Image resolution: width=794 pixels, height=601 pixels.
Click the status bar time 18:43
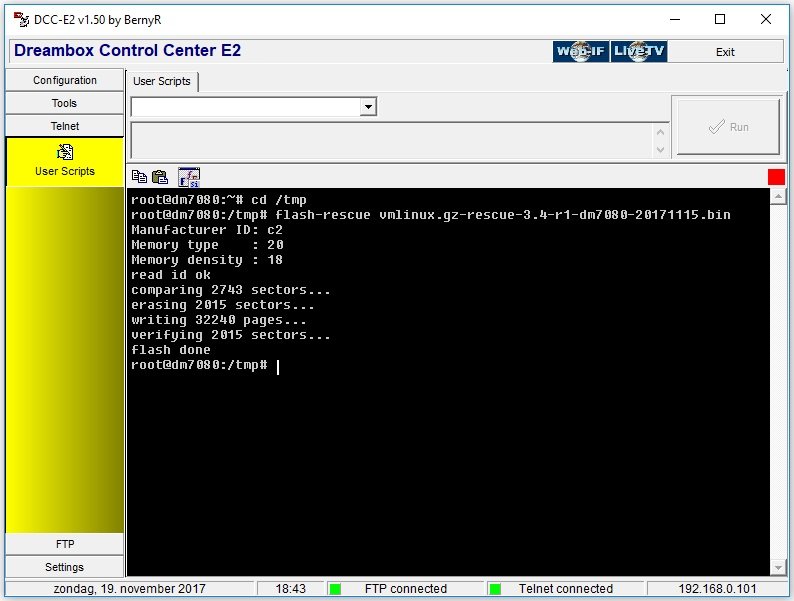[290, 589]
